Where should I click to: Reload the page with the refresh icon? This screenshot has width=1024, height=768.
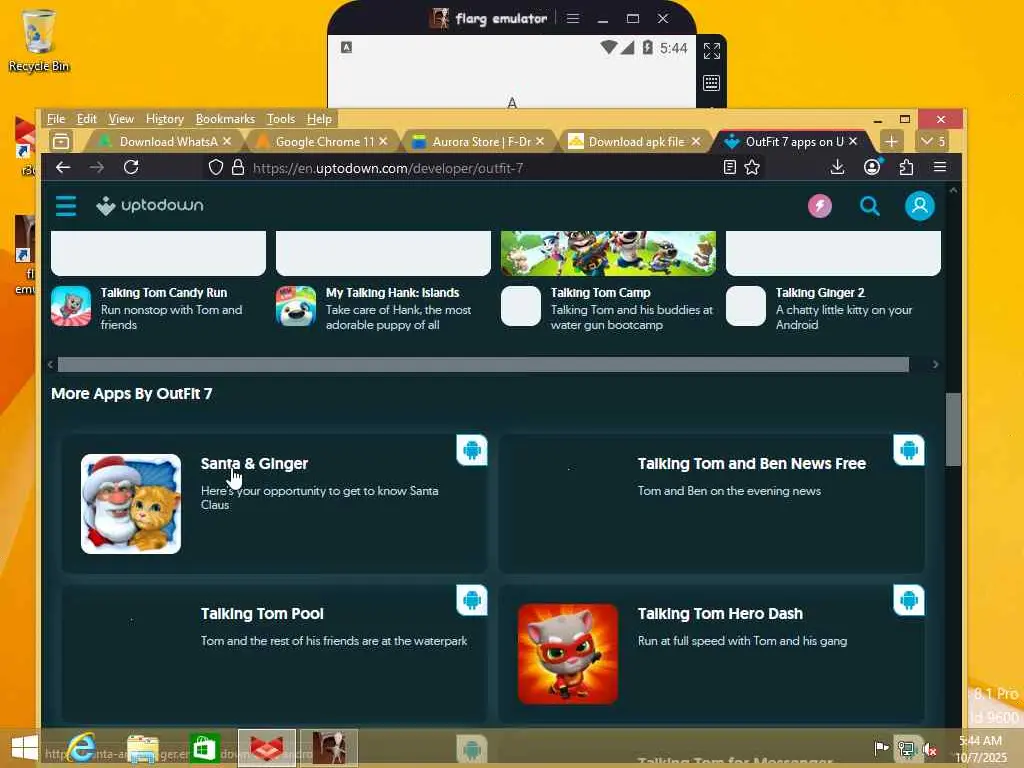click(x=131, y=168)
